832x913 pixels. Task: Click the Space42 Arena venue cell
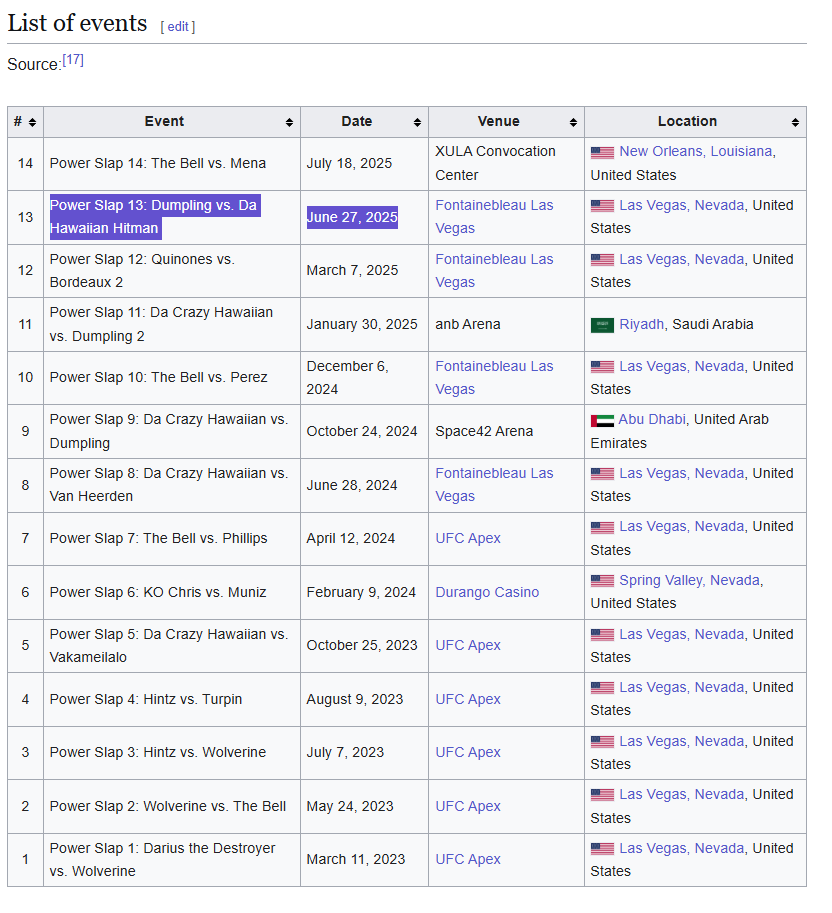(x=506, y=431)
